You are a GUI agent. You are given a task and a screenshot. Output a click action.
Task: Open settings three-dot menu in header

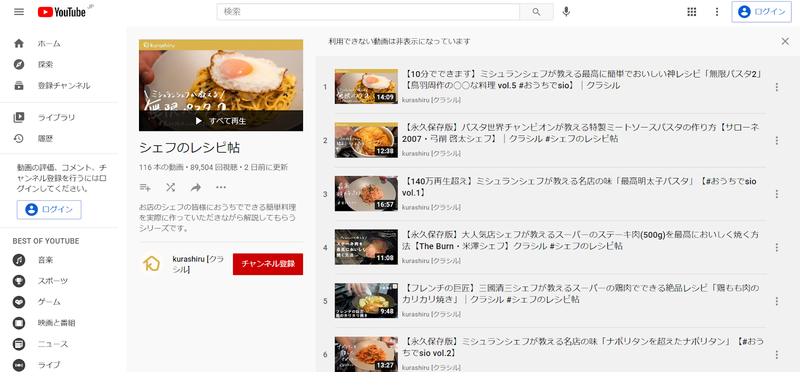717,12
